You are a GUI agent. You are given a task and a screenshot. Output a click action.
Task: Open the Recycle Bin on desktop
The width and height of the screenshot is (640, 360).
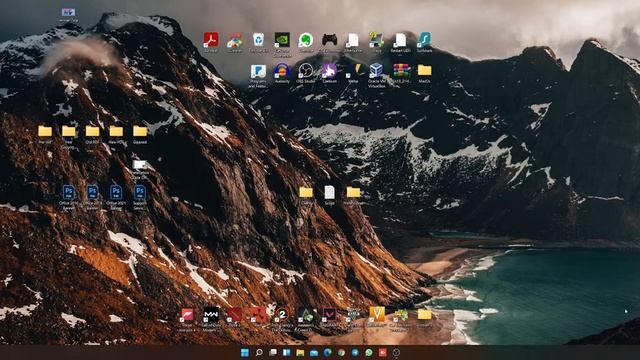(258, 40)
